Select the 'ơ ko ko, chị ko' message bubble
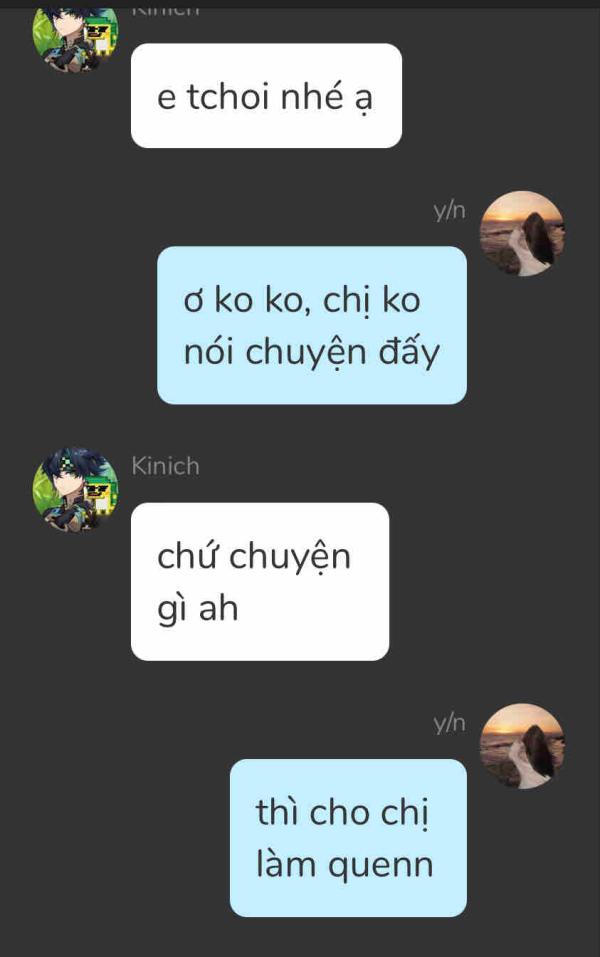This screenshot has height=957, width=600. click(312, 325)
